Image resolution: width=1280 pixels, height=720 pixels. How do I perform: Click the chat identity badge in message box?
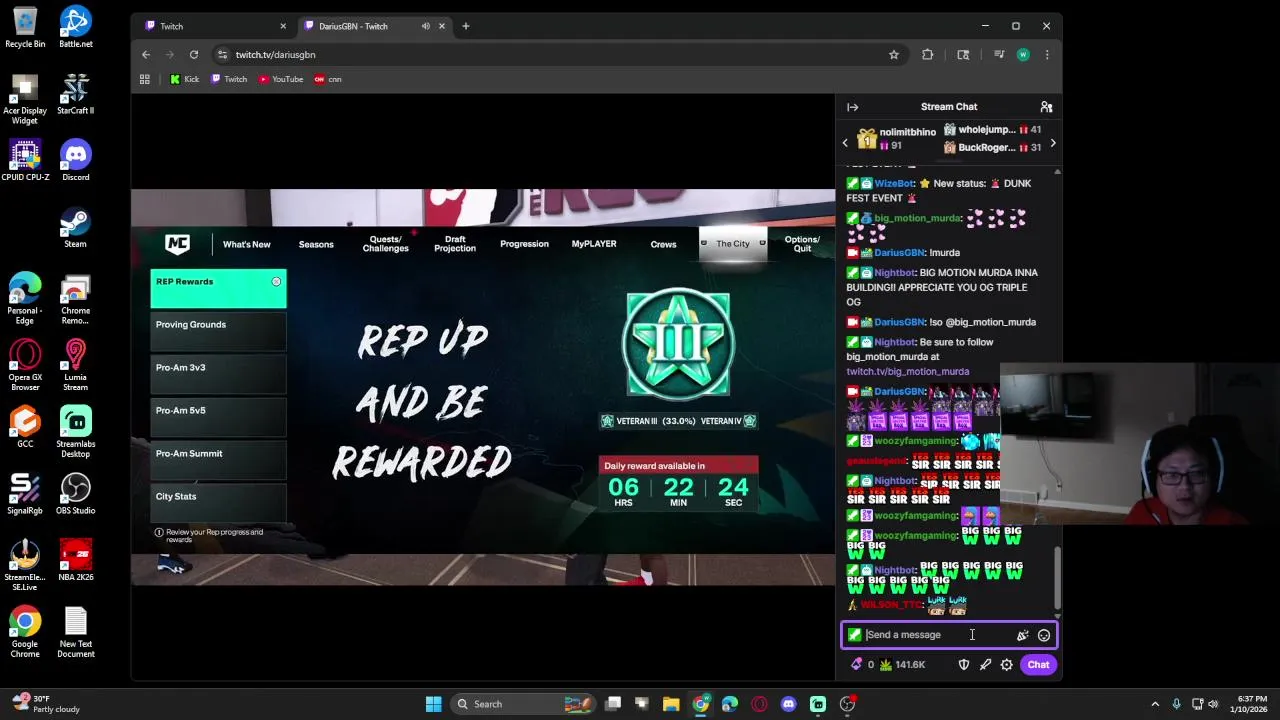[x=854, y=635]
